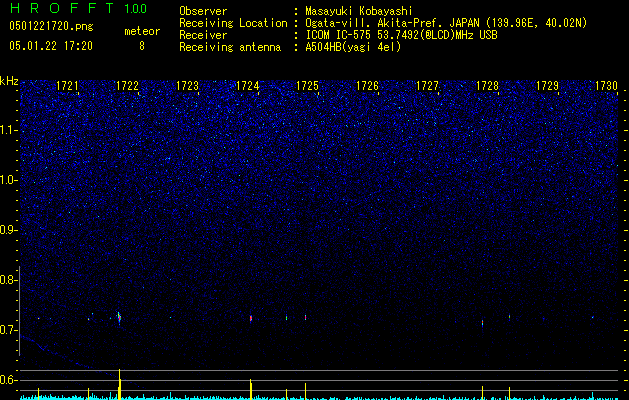629x400 pixels.
Task: Click the meteor label
Action: [x=142, y=31]
